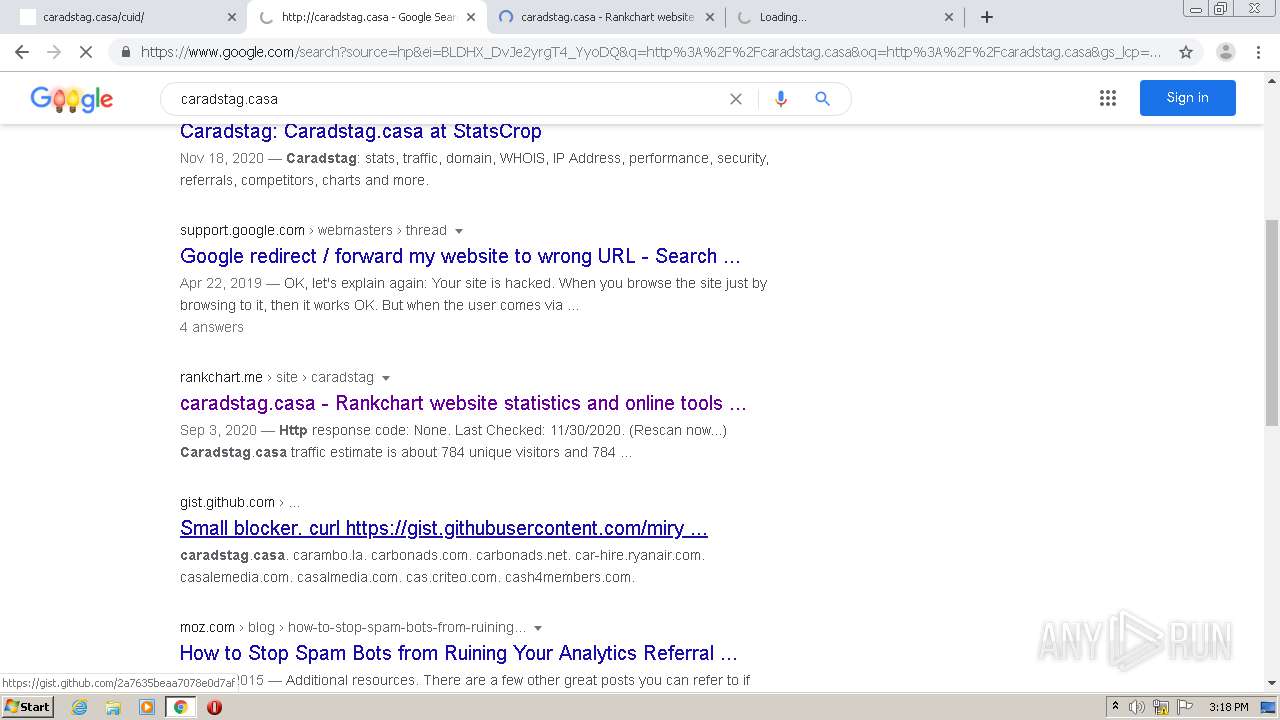1280x720 pixels.
Task: Open Google redirect wrong URL result
Action: (x=460, y=256)
